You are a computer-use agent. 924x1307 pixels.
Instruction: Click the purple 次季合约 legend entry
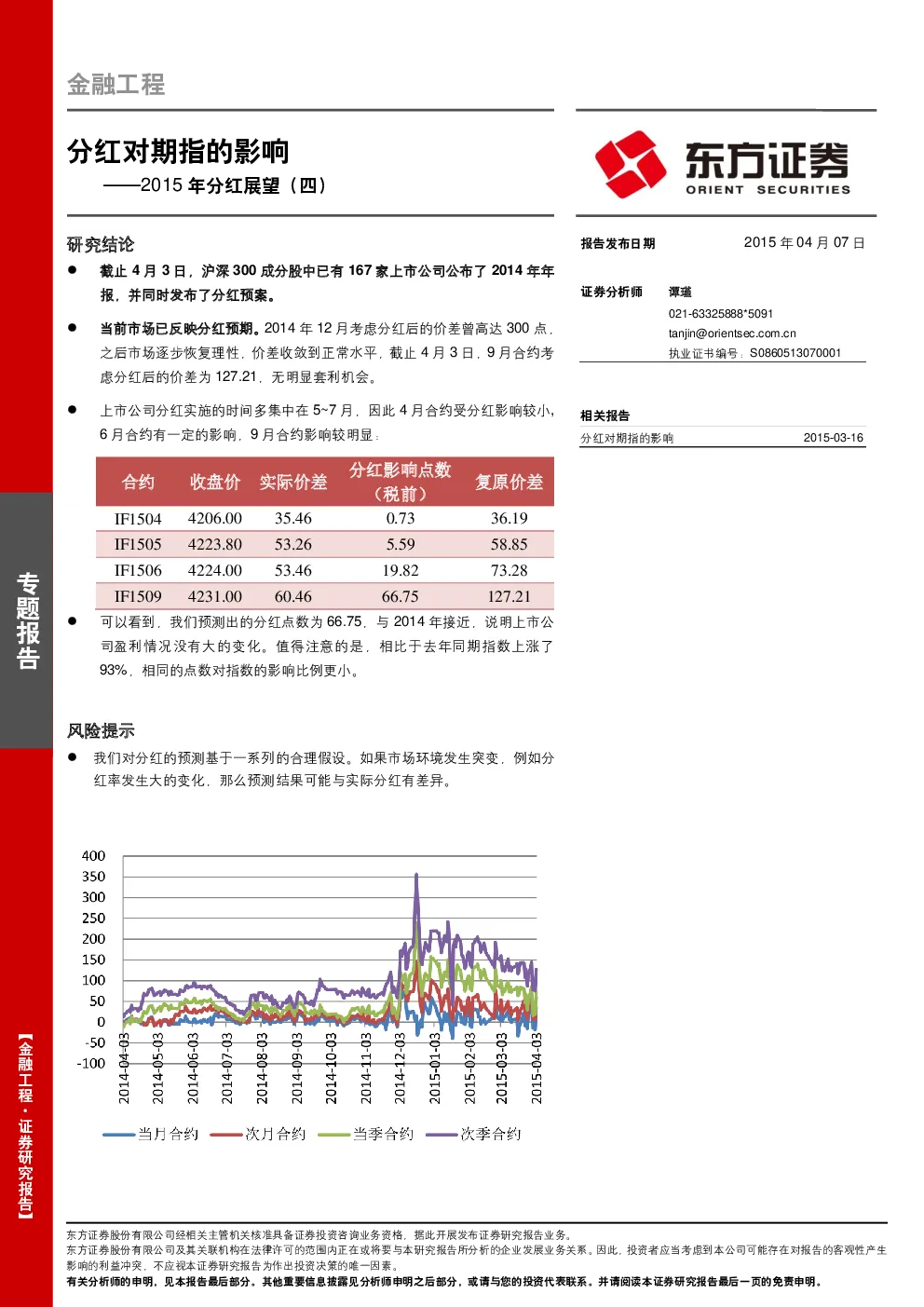coord(473,1134)
